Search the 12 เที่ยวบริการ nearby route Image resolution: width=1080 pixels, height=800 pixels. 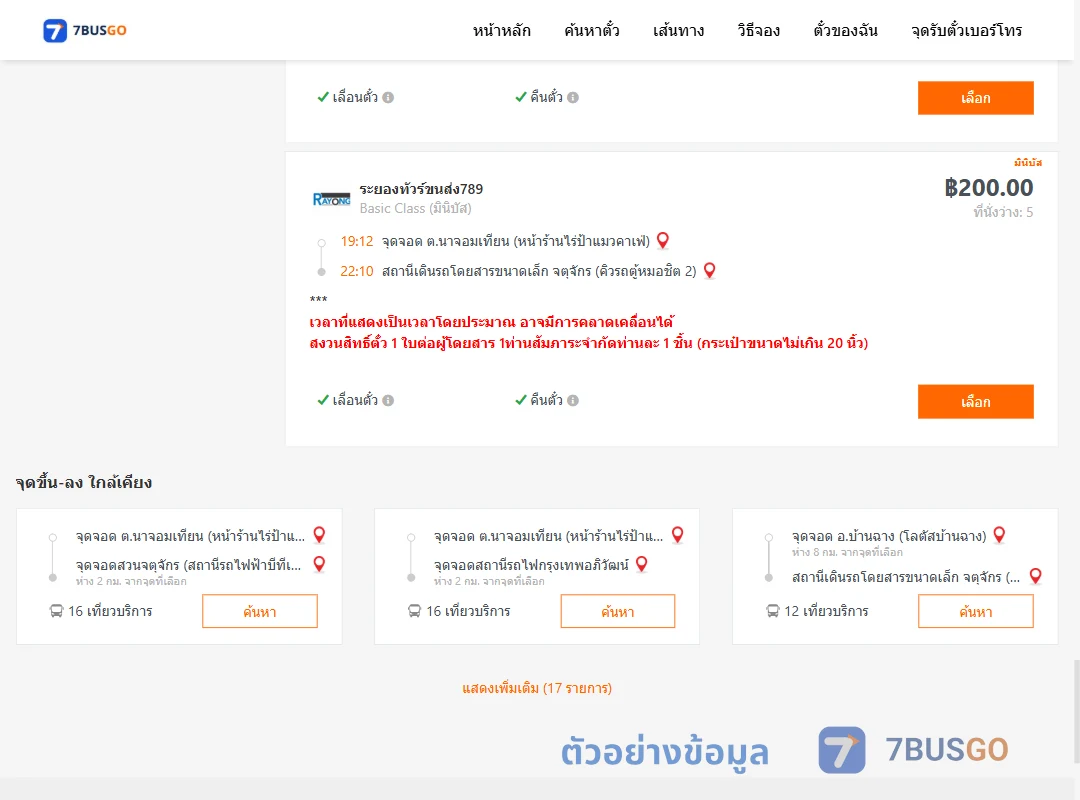[975, 611]
